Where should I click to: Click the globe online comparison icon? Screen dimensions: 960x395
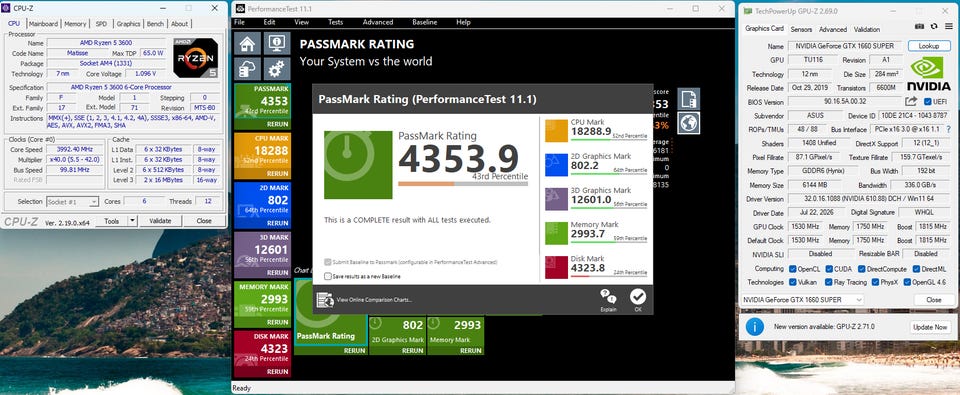pyautogui.click(x=688, y=123)
